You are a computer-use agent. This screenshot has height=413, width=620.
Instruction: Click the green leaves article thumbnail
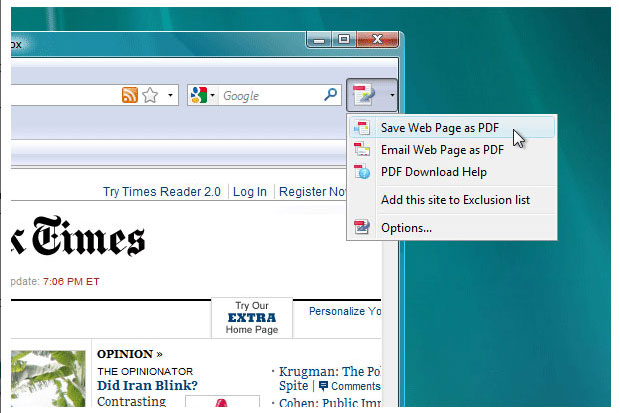(48, 378)
